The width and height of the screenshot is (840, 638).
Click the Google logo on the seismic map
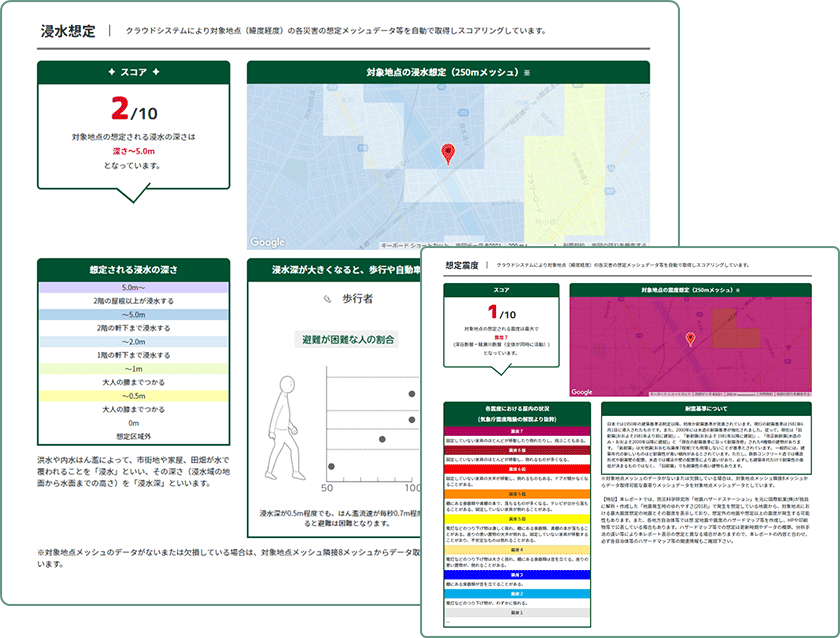582,392
